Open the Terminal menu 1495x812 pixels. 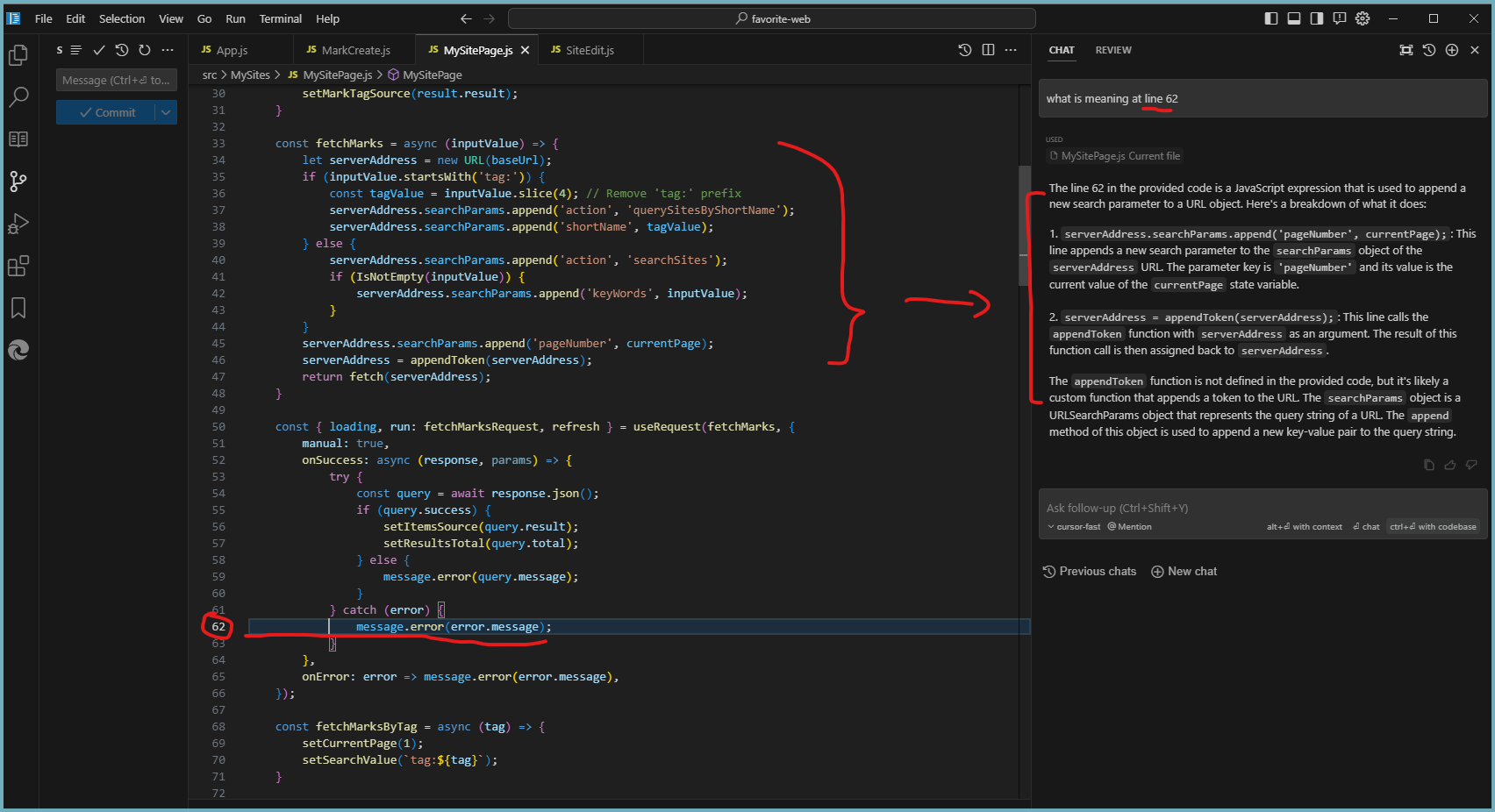tap(280, 18)
